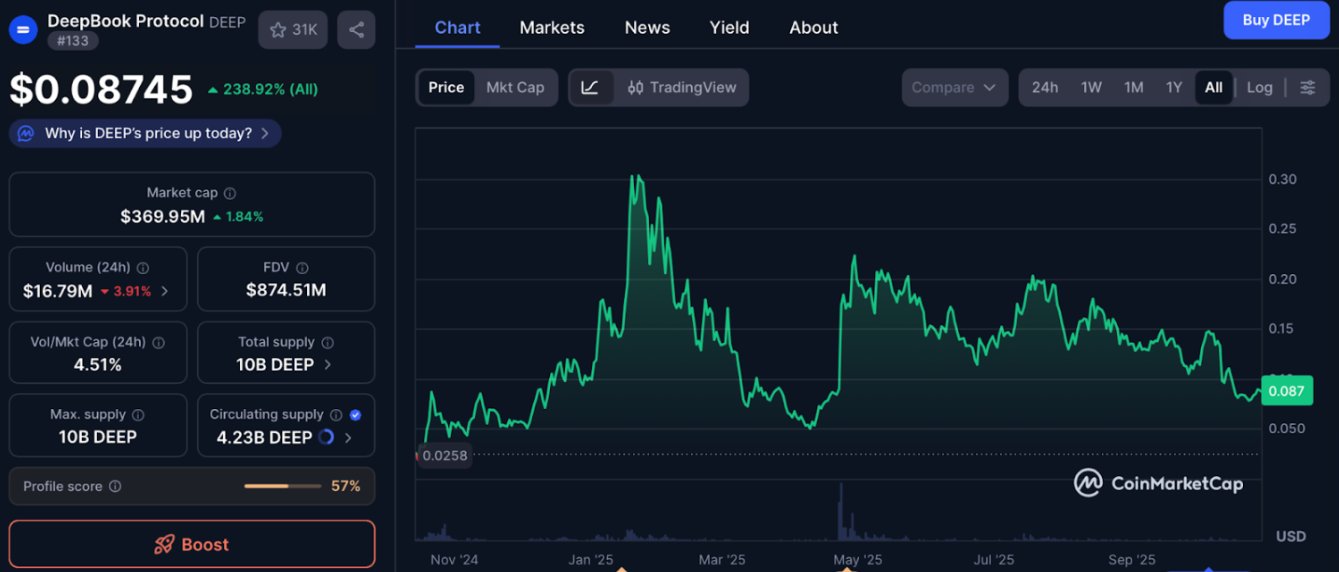Screen dimensions: 1339x572
Task: Toggle Log scale on chart
Action: [x=1260, y=88]
